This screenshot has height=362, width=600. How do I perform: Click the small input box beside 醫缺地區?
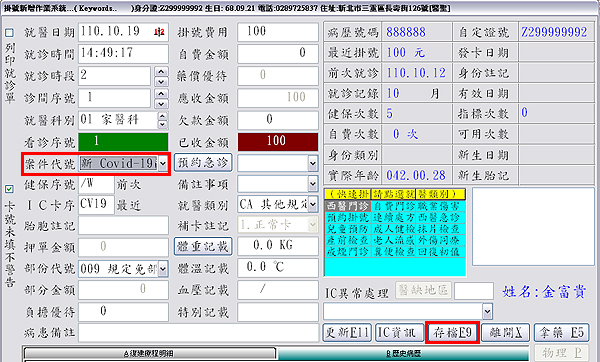[474, 291]
